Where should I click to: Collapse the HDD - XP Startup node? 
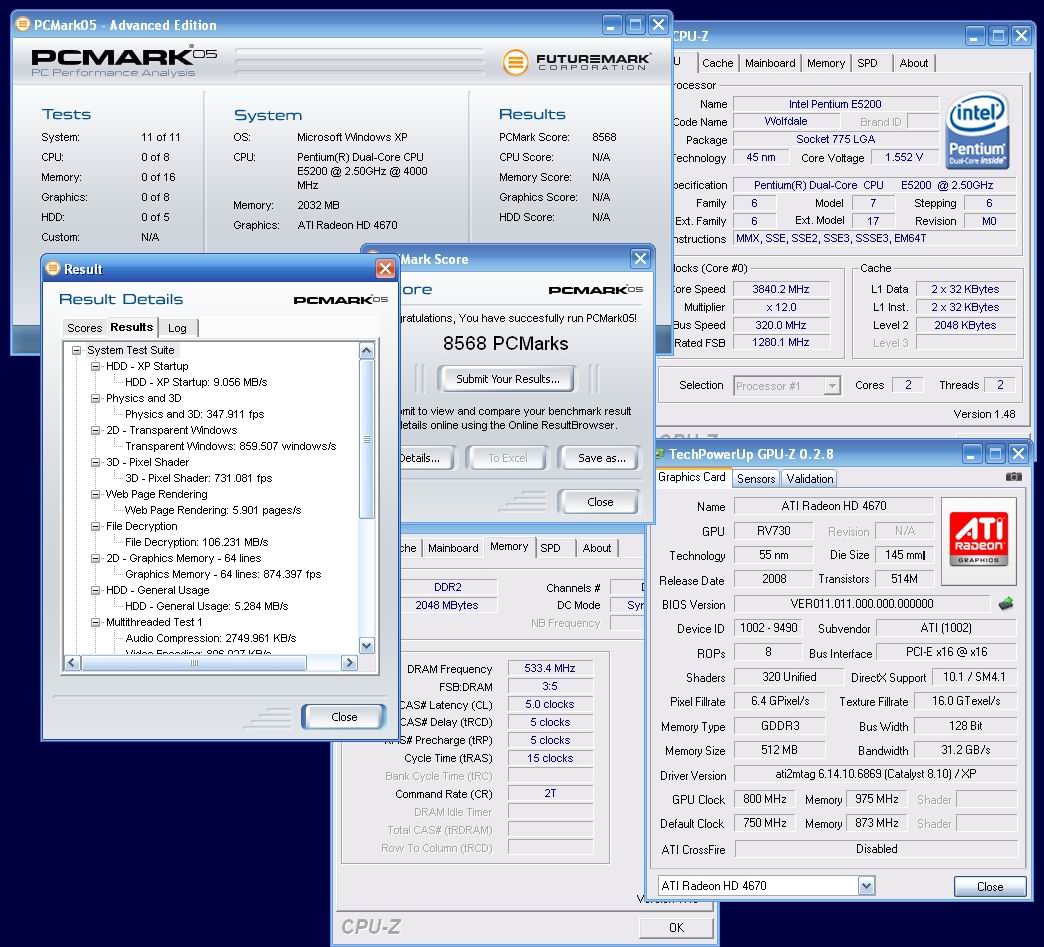(95, 366)
